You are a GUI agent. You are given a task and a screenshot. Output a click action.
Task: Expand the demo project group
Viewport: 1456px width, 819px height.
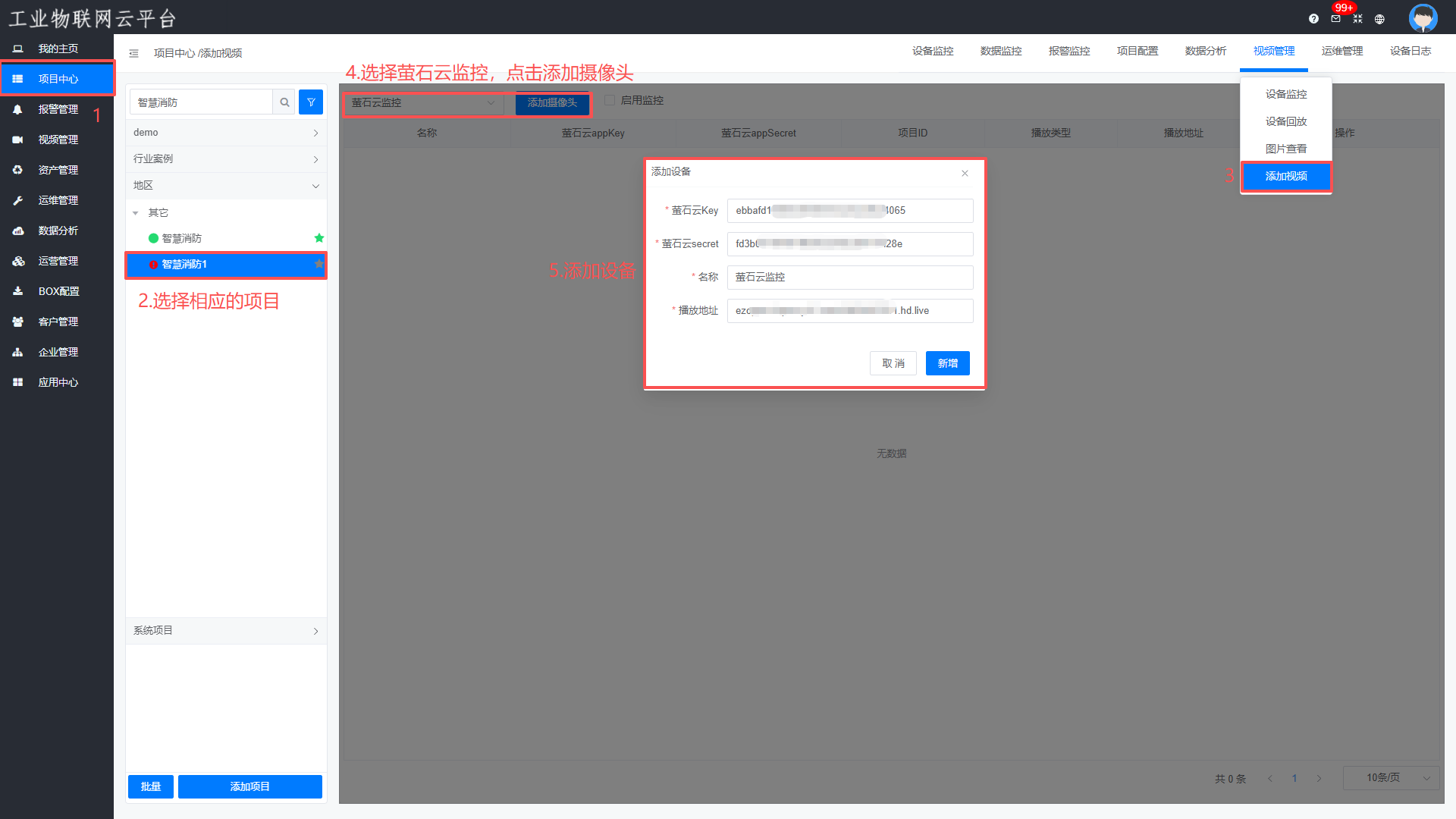coord(226,133)
